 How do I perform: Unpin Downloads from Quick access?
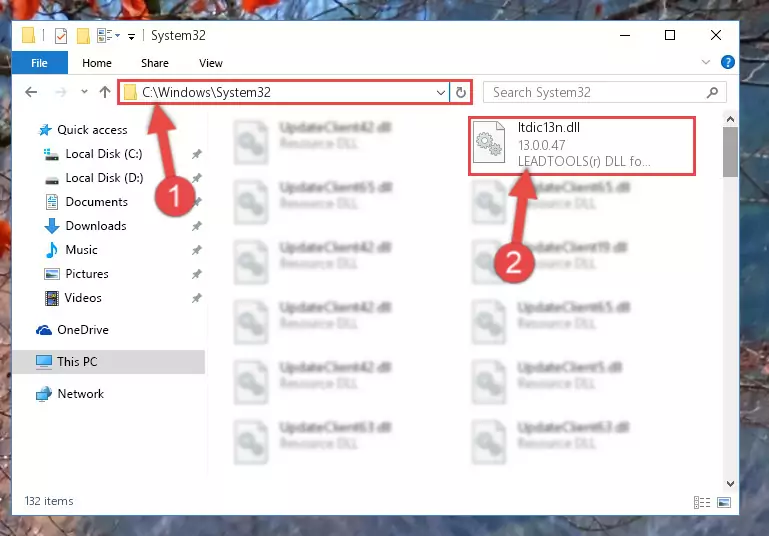(x=197, y=226)
